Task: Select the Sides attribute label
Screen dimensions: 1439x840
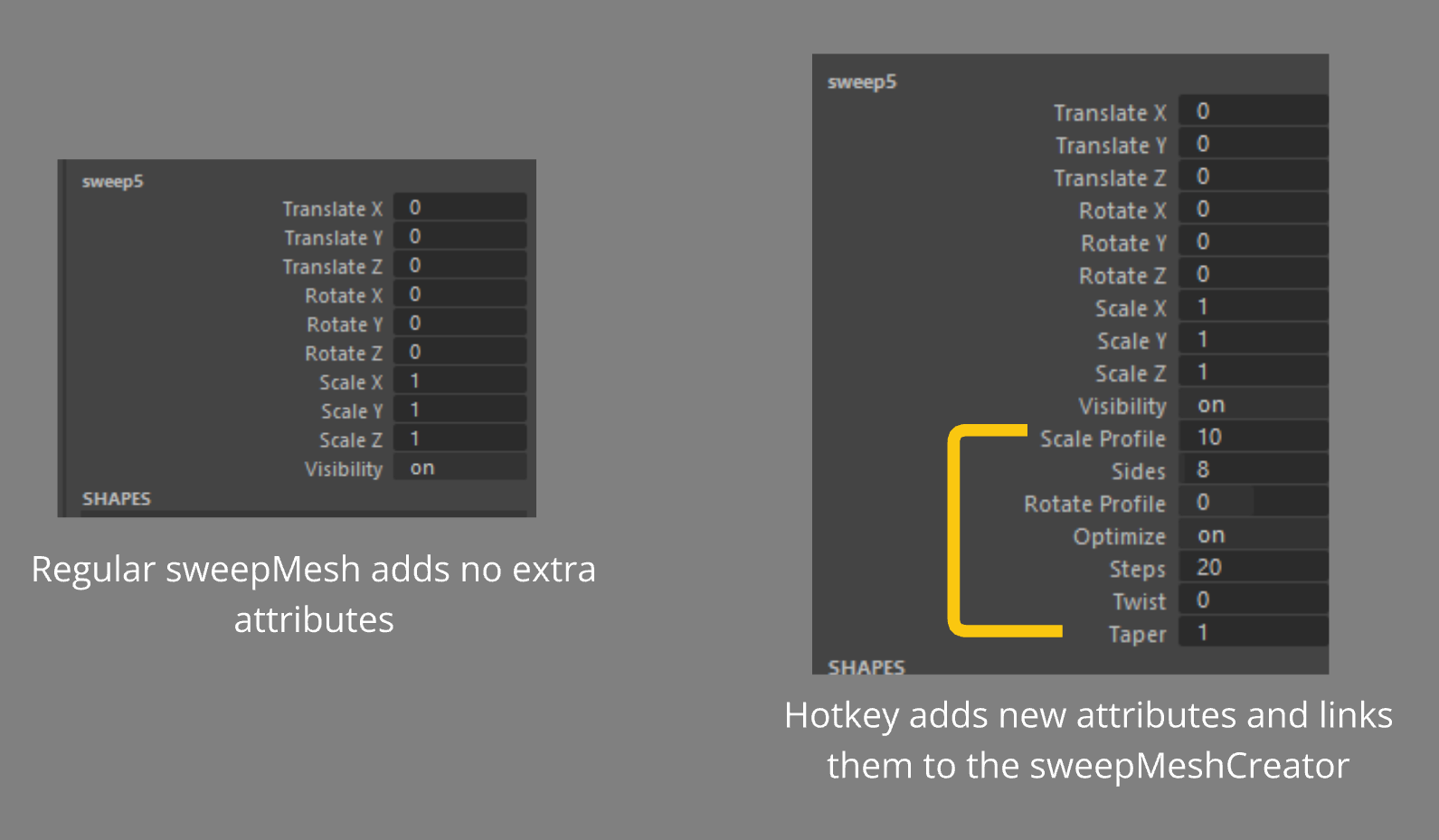Action: click(x=1138, y=471)
